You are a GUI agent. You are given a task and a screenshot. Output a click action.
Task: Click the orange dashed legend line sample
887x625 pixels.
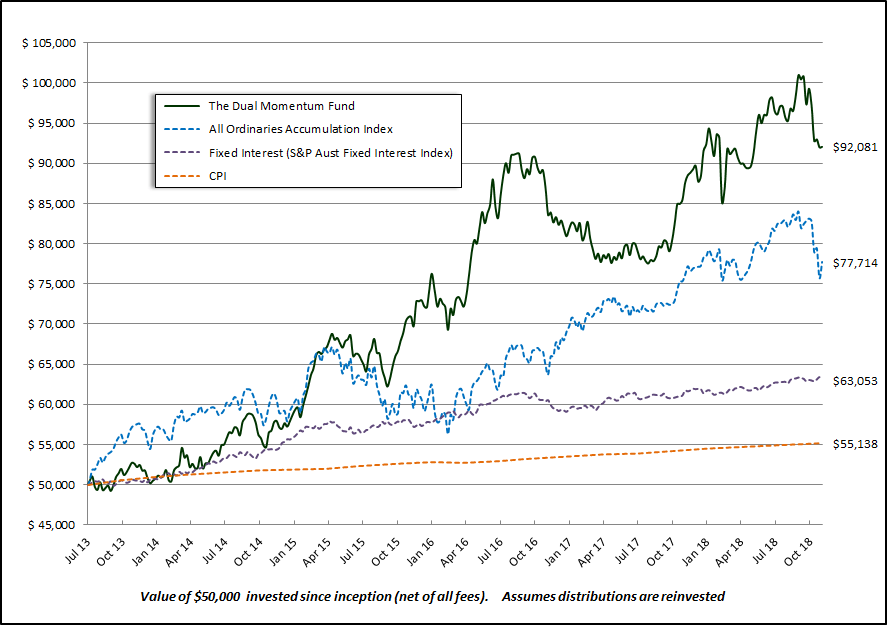[179, 177]
